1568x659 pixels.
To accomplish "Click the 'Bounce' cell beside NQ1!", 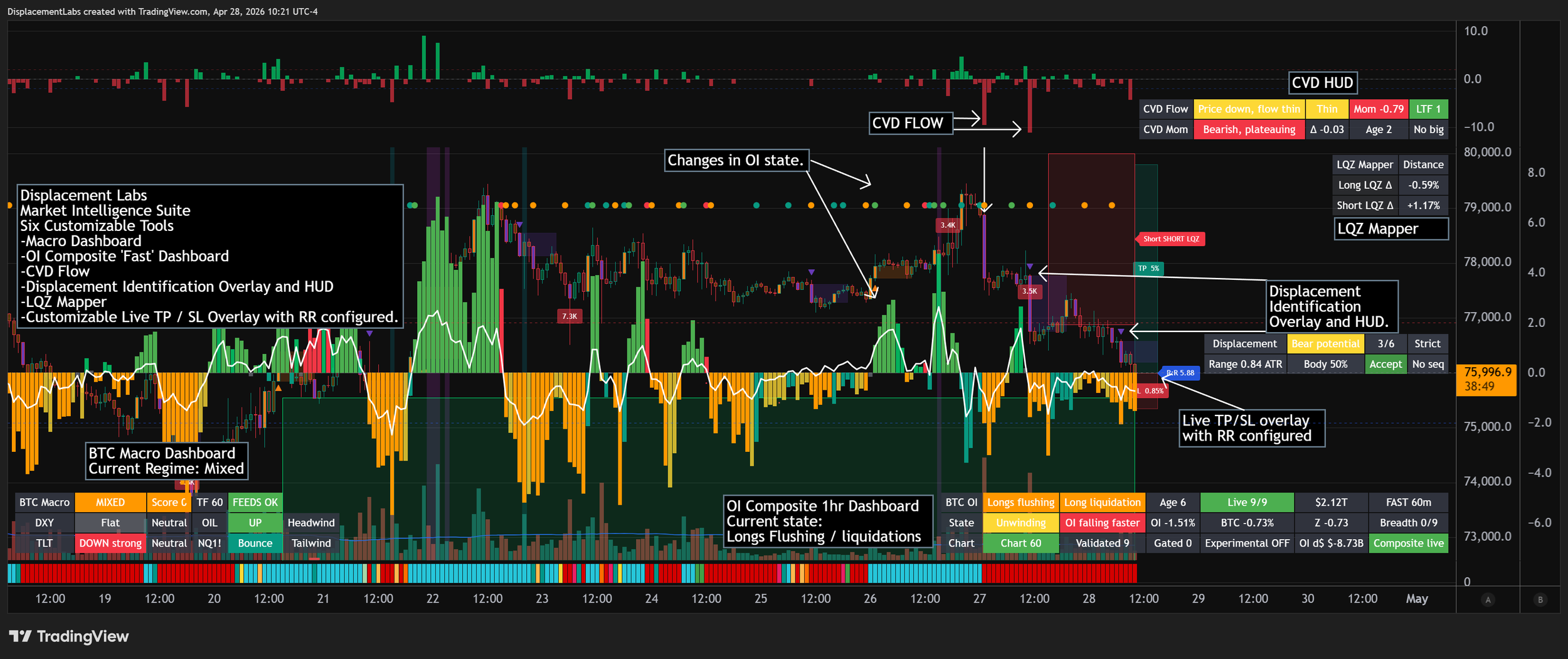I will (255, 543).
